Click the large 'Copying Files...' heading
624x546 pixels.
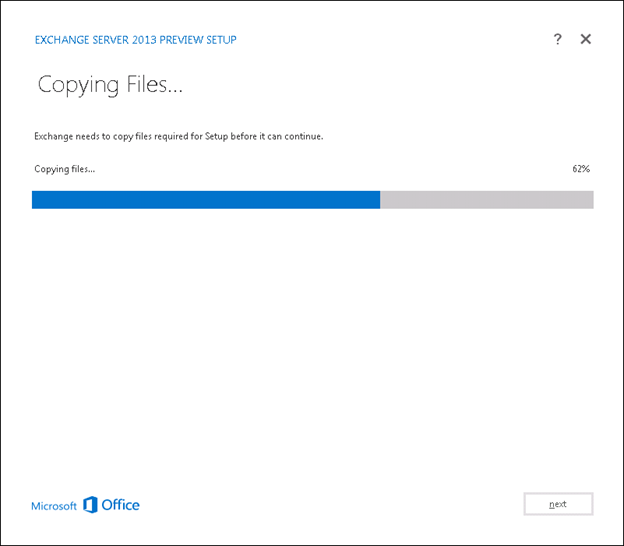110,85
